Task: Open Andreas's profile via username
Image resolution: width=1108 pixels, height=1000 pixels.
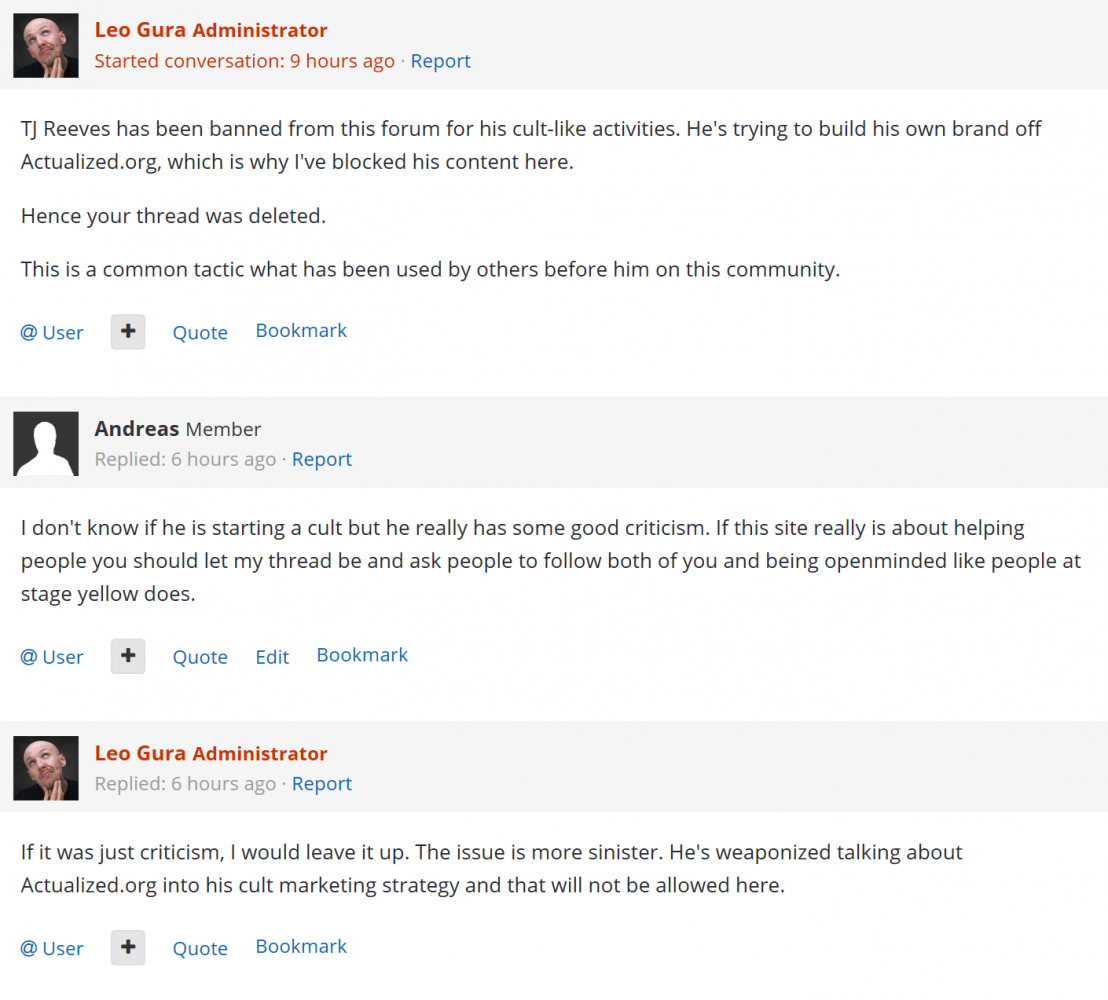Action: pyautogui.click(x=137, y=429)
